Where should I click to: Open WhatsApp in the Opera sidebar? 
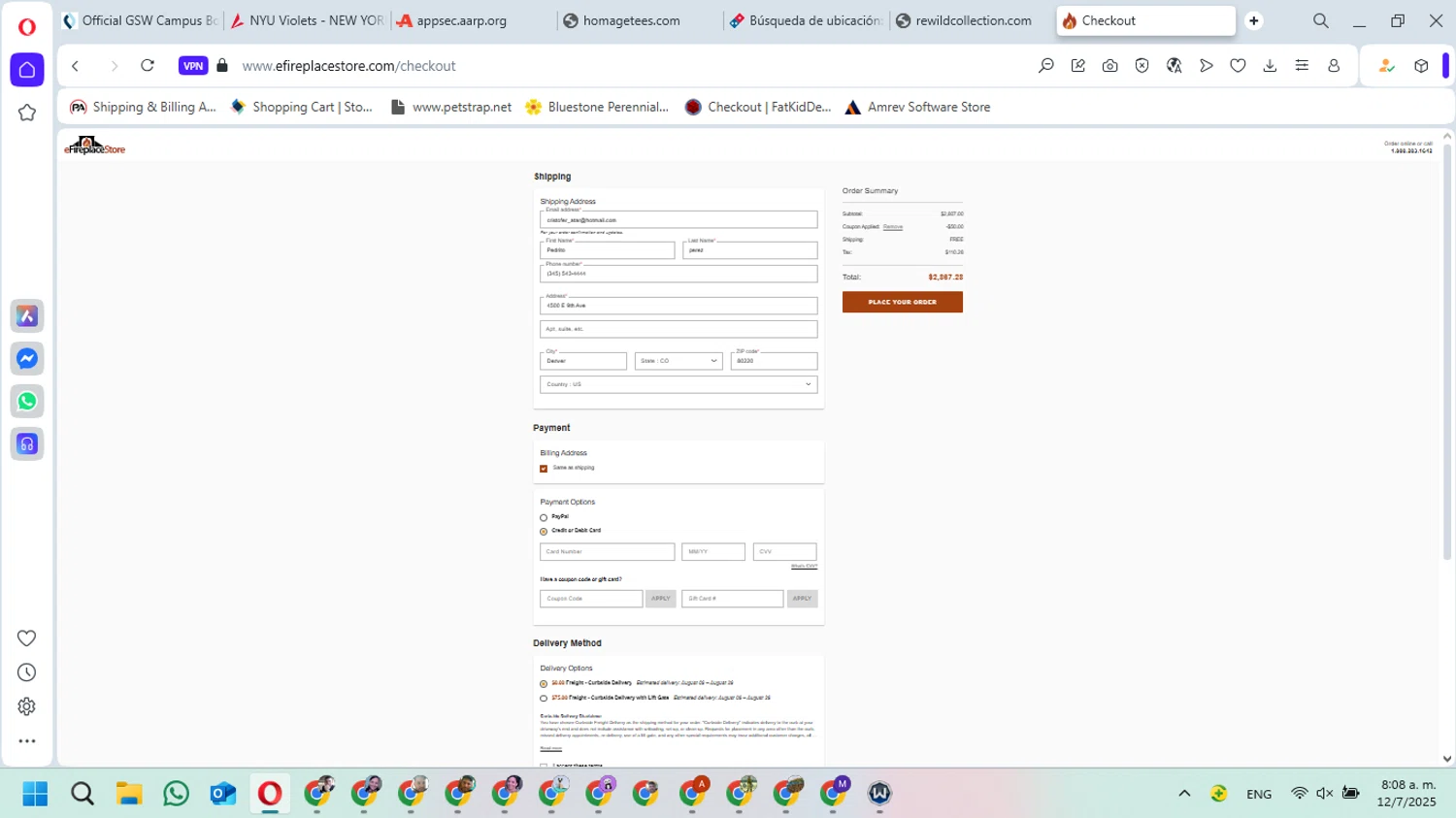click(27, 402)
